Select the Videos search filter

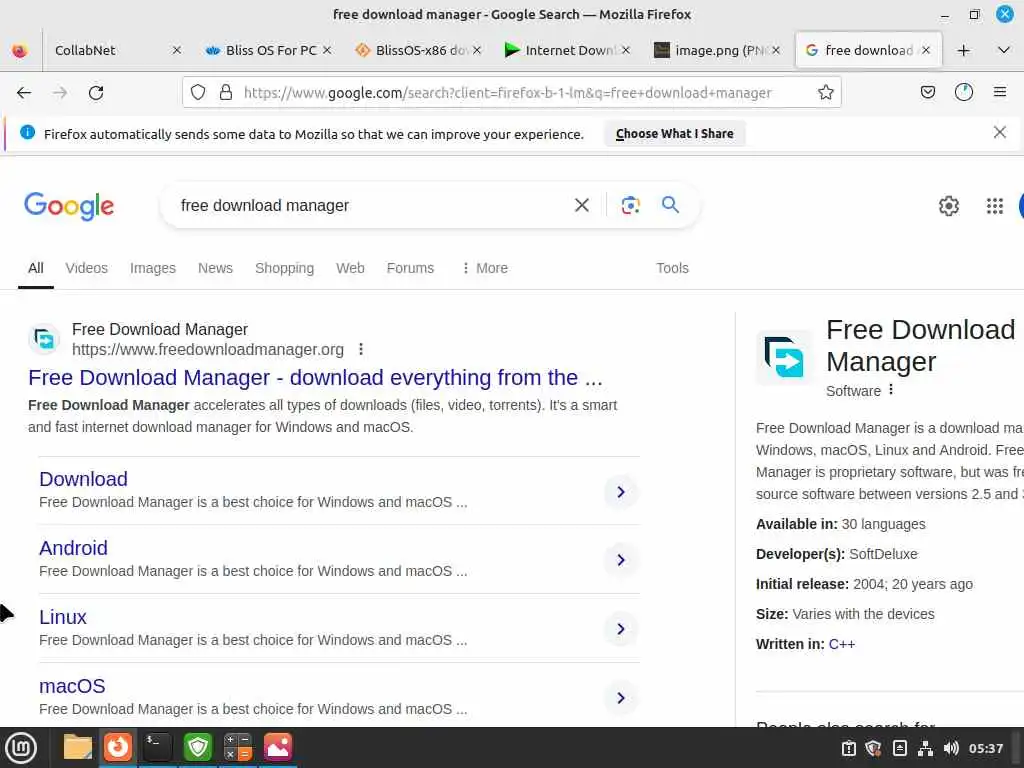point(86,268)
